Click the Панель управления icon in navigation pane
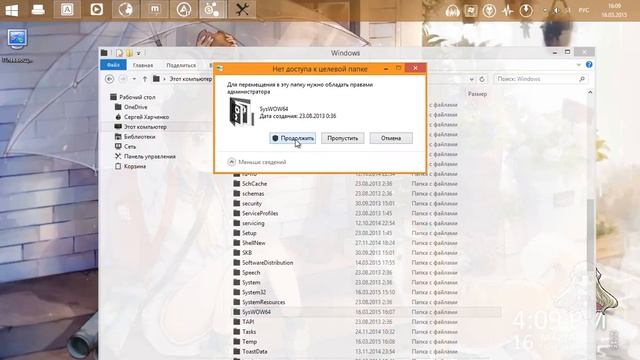The height and width of the screenshot is (360, 640). pyautogui.click(x=118, y=156)
